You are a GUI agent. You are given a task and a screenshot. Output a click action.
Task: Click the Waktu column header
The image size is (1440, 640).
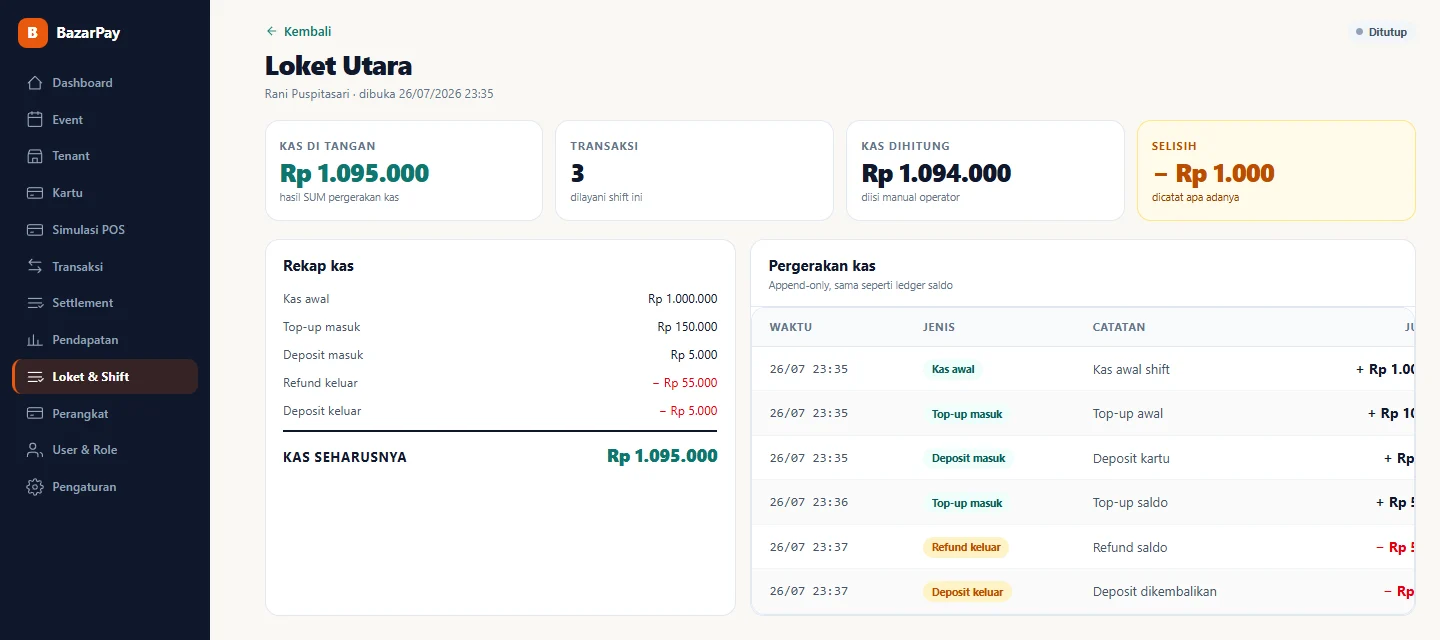pos(790,327)
